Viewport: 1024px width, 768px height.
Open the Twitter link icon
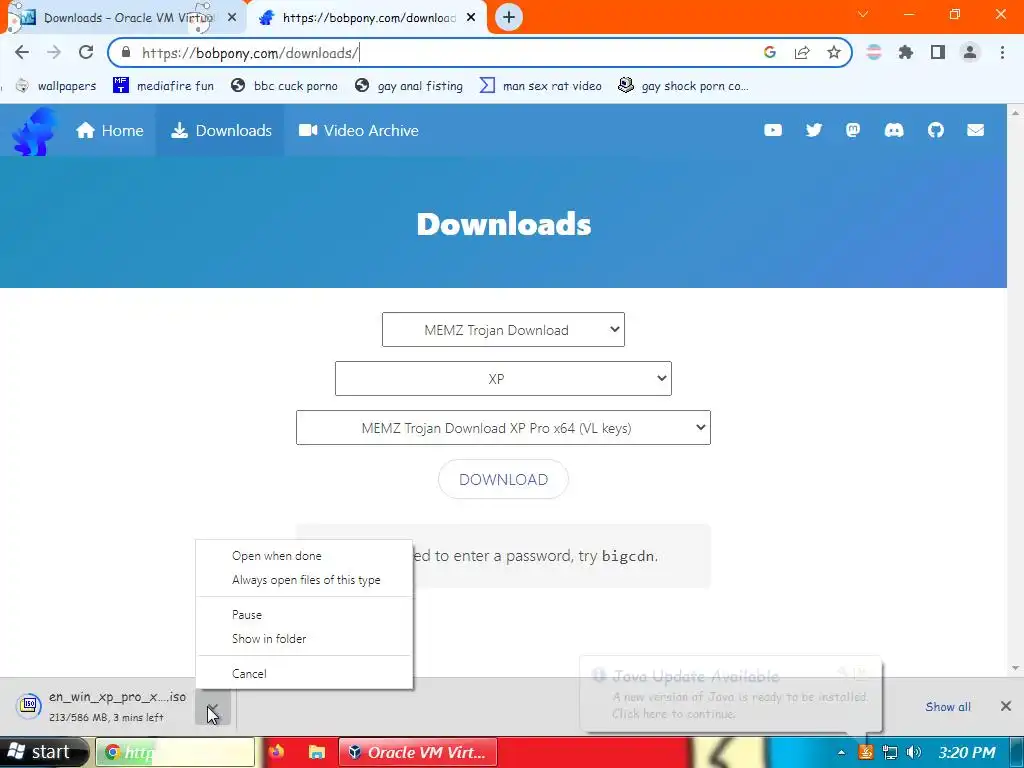814,130
